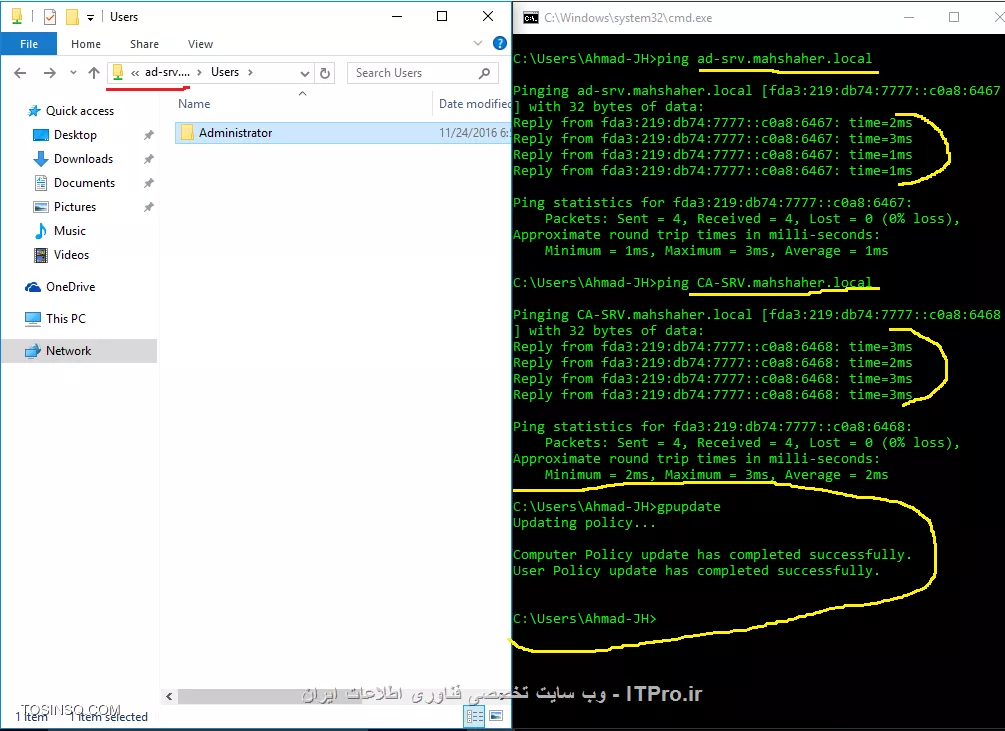Screen dimensions: 1005x731
Task: Click the pin icon beside Desktop
Action: [149, 135]
